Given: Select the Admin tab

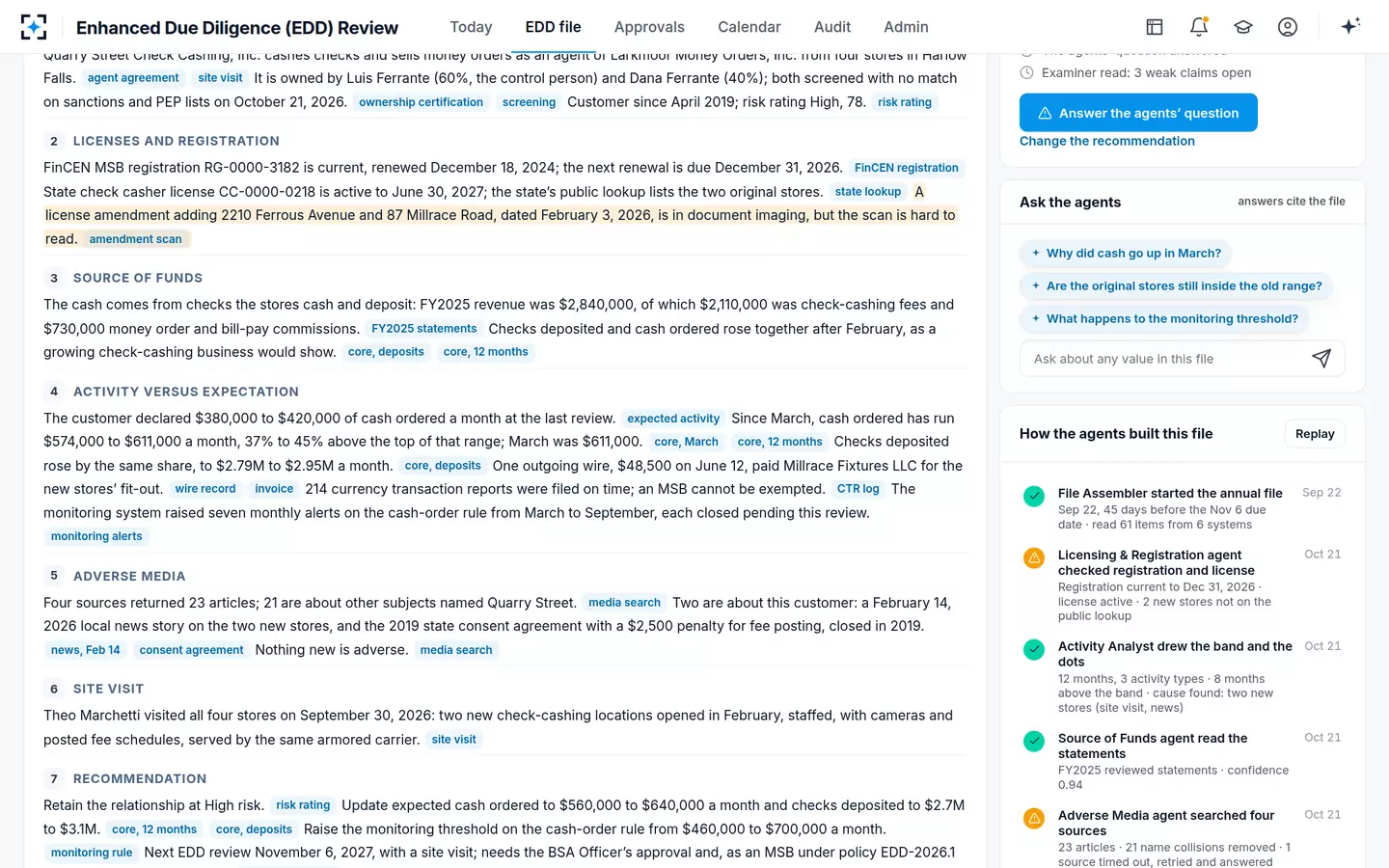Looking at the screenshot, I should 906,27.
